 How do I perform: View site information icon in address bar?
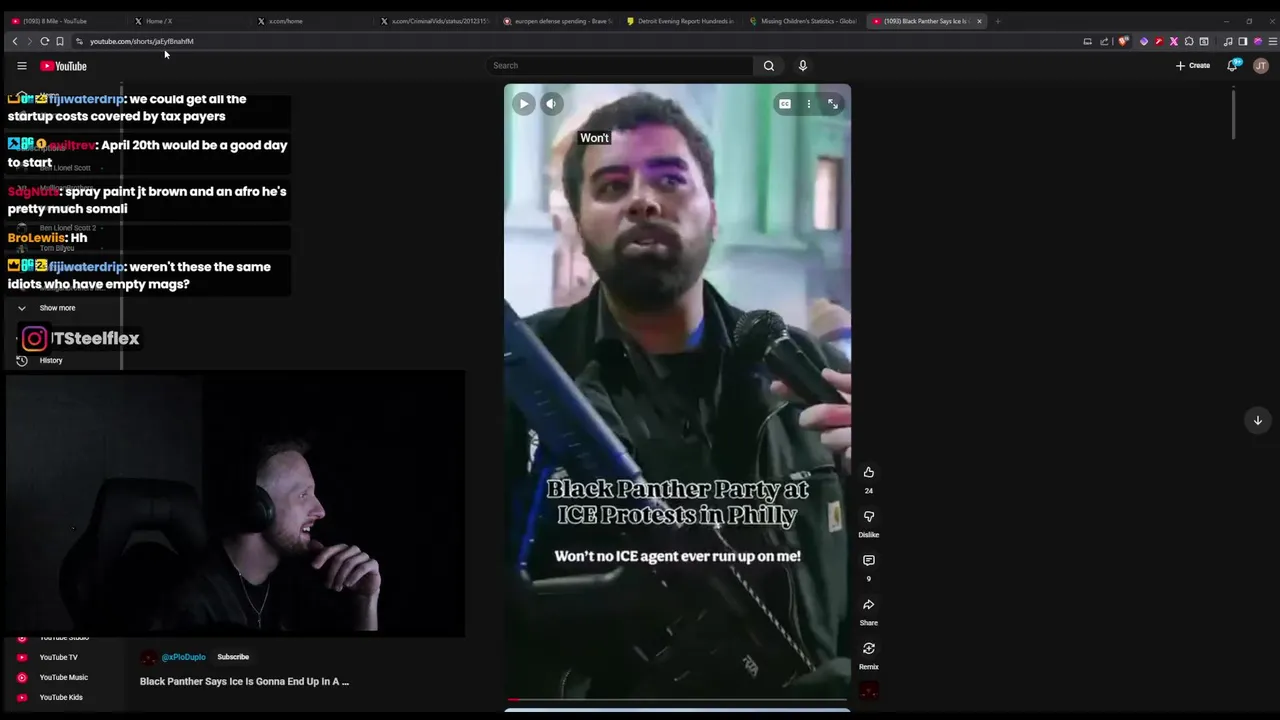point(79,41)
